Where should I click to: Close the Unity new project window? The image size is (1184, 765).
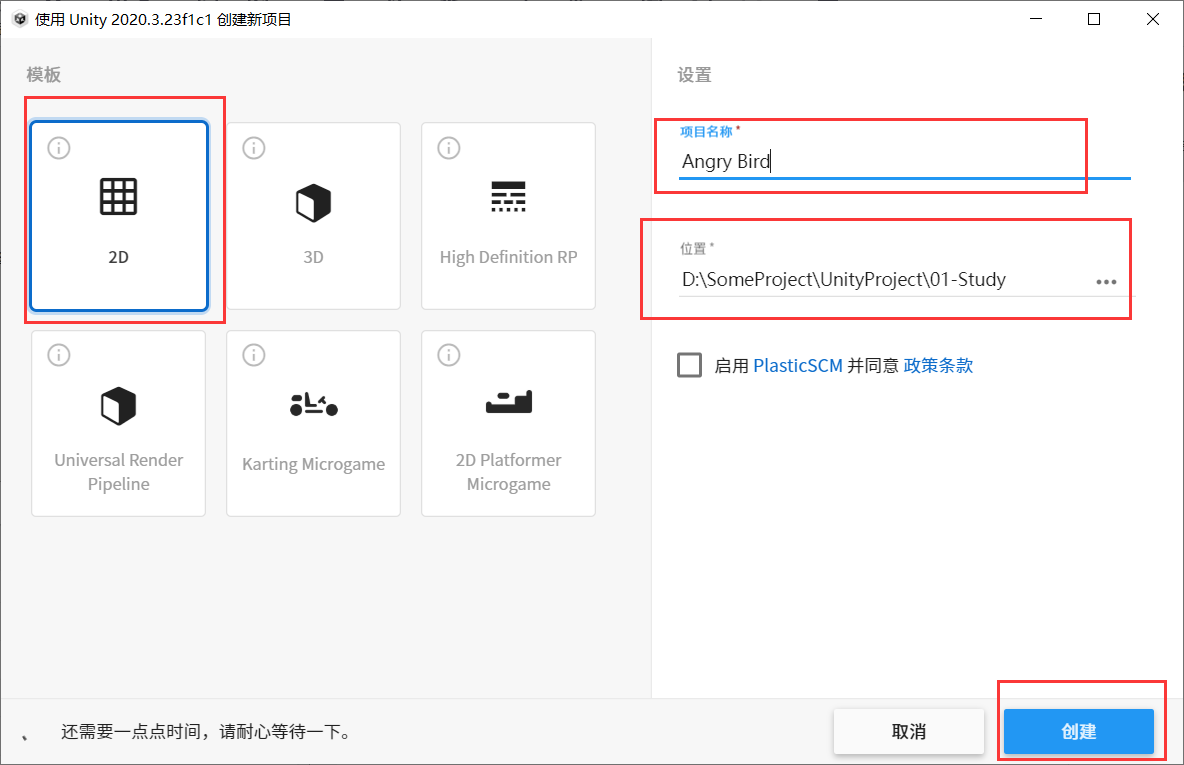[1153, 19]
